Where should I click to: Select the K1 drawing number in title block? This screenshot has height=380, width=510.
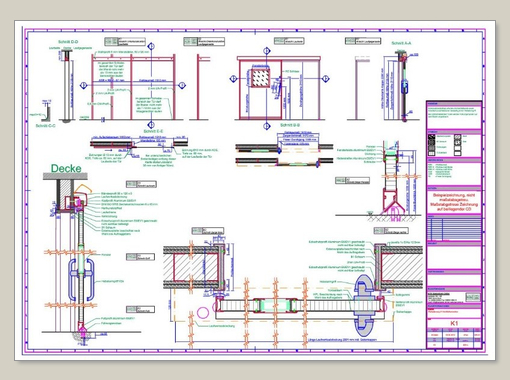tap(454, 323)
